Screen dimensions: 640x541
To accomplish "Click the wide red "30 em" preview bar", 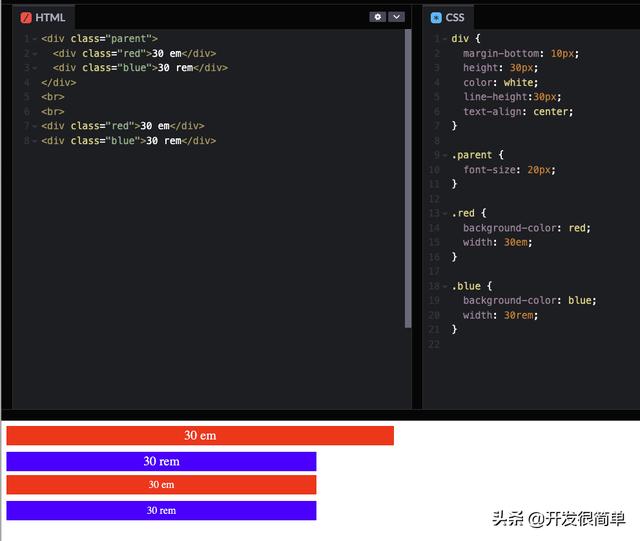I will 200,436.
